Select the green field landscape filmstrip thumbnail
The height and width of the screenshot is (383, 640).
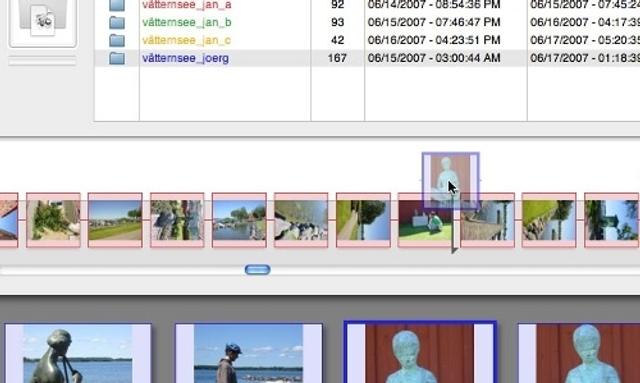(115, 220)
